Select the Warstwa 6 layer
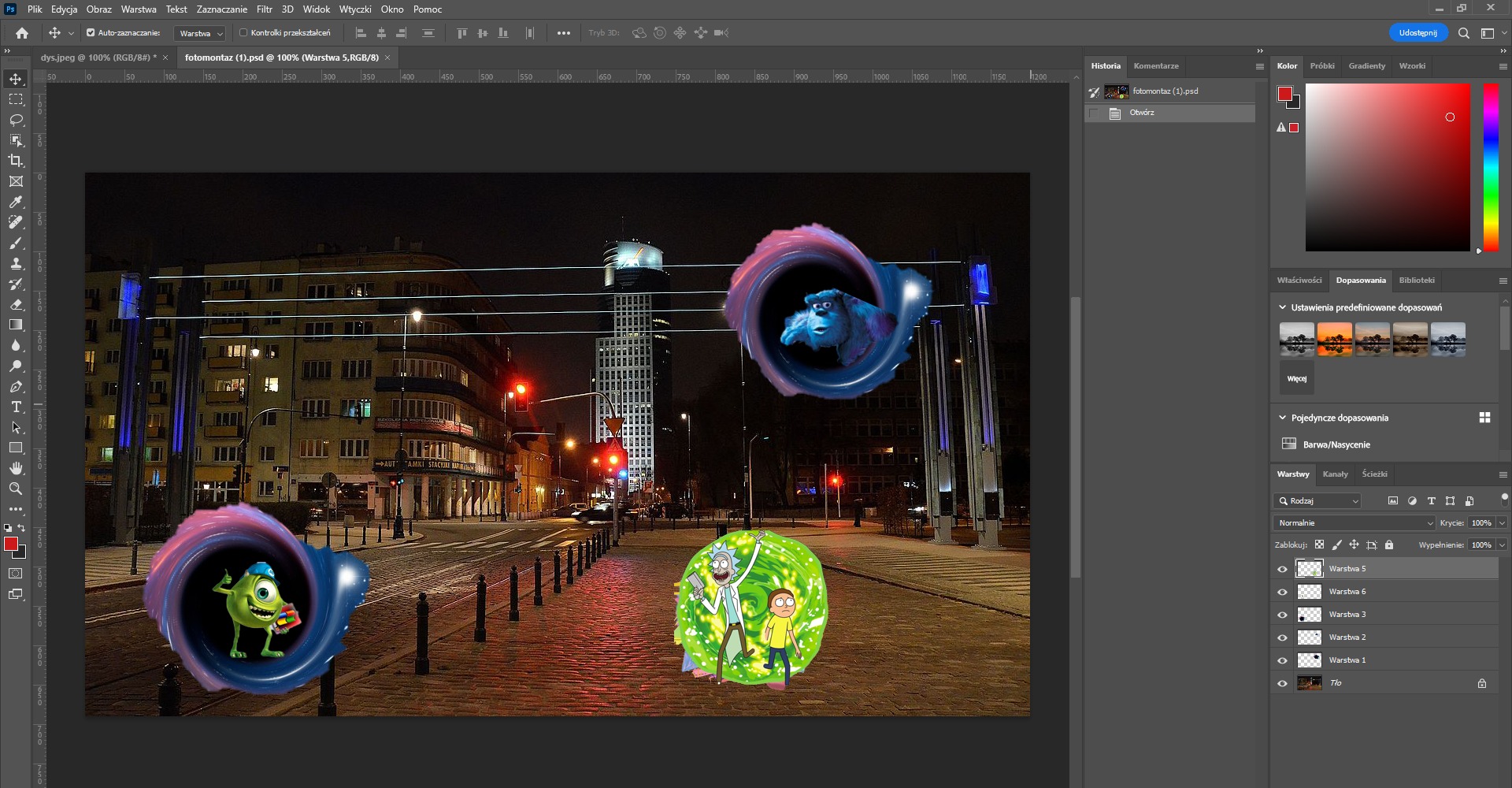The height and width of the screenshot is (788, 1512). (x=1349, y=591)
